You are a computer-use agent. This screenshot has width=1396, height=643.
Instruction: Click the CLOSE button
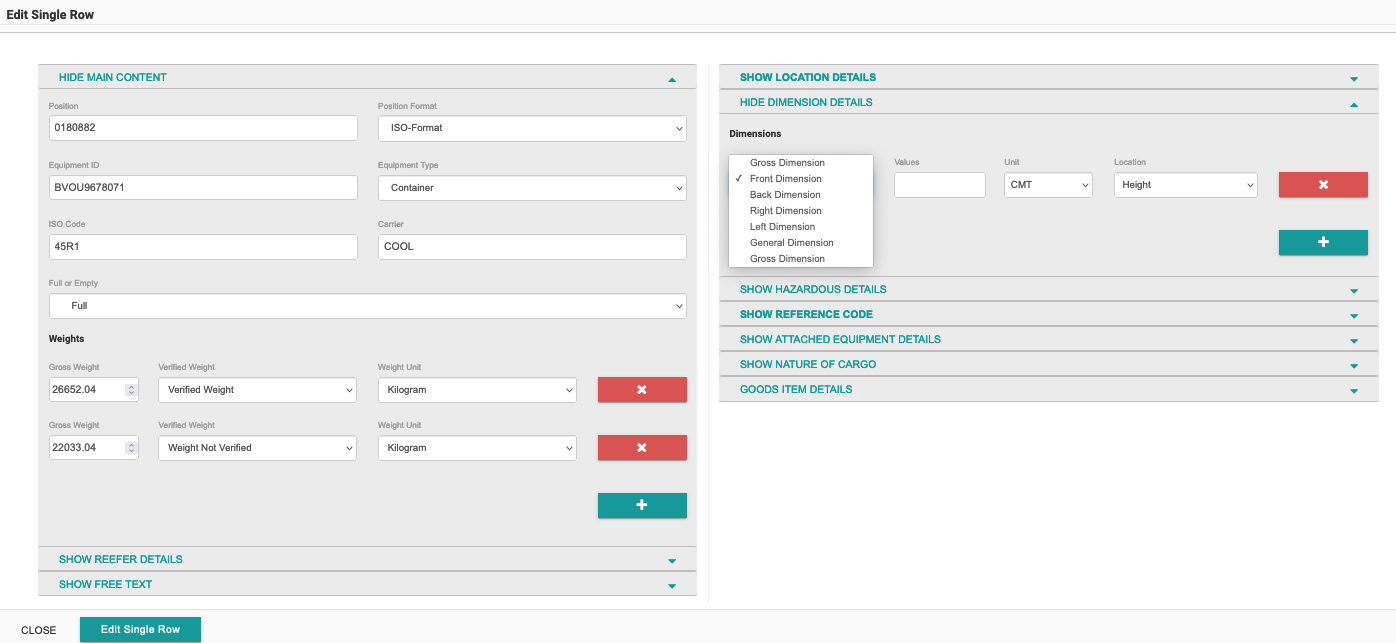(x=39, y=630)
